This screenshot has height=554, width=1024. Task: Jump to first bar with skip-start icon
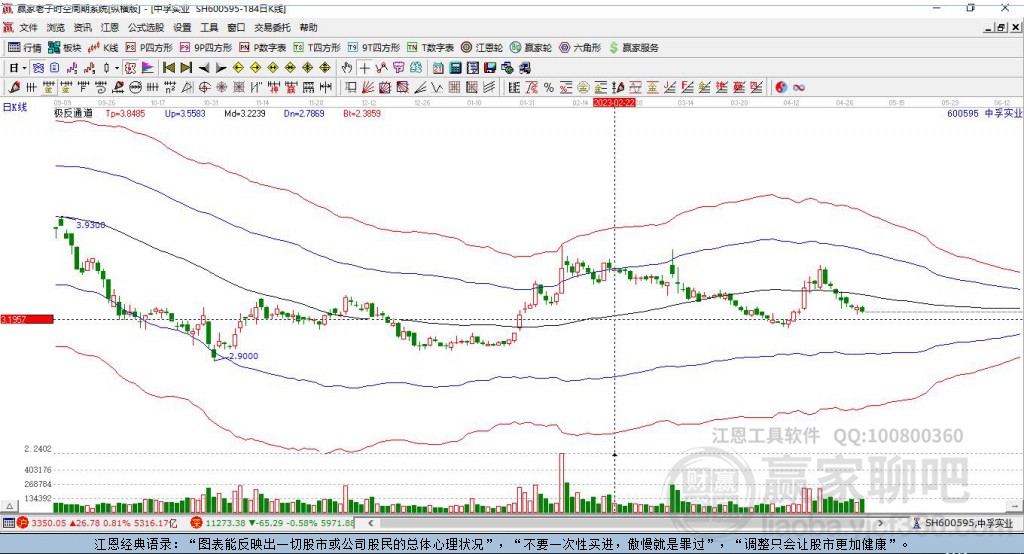coord(169,68)
